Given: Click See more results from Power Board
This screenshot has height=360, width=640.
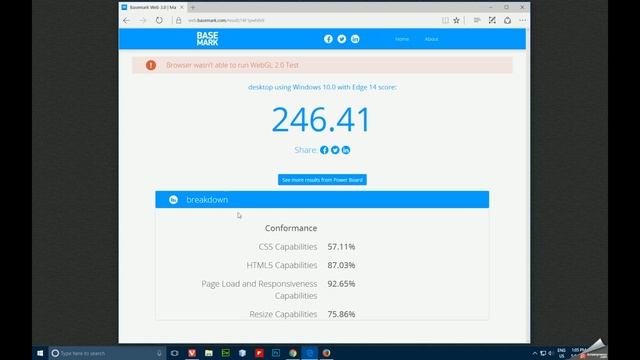Looking at the screenshot, I should [322, 180].
